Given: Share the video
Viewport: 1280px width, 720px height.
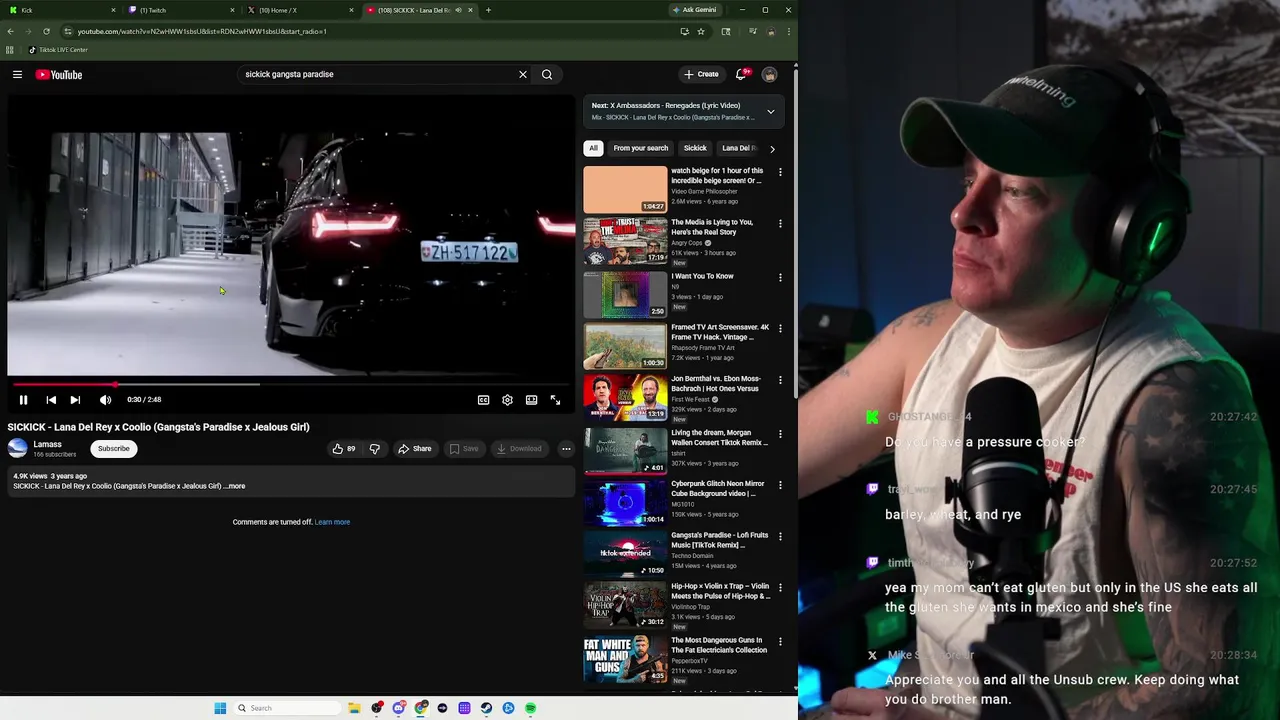Looking at the screenshot, I should click(x=415, y=449).
